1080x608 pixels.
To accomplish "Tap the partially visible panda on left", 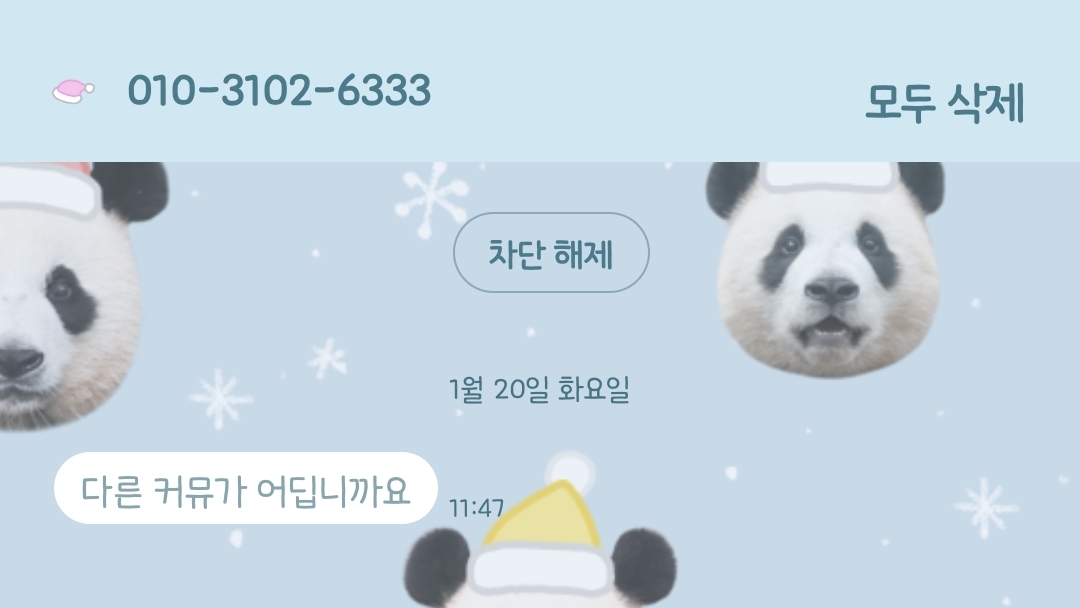I will (76, 296).
